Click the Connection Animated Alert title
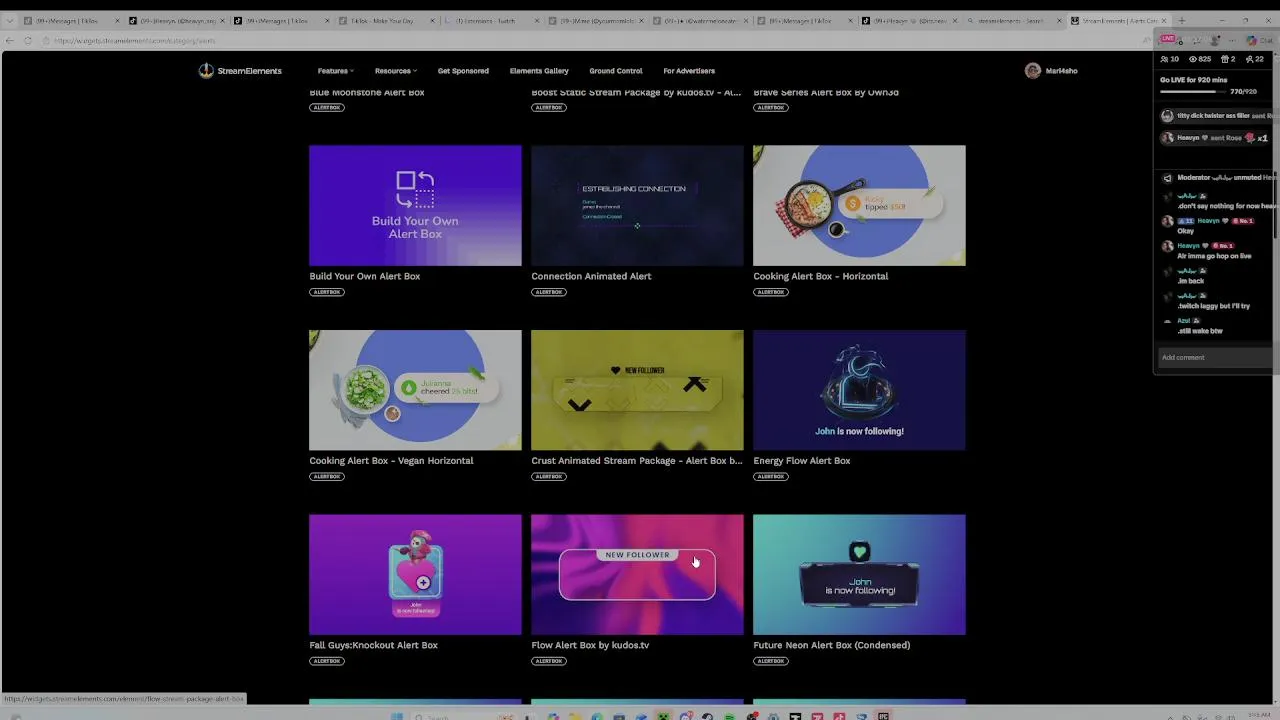The height and width of the screenshot is (720, 1280). [x=591, y=276]
